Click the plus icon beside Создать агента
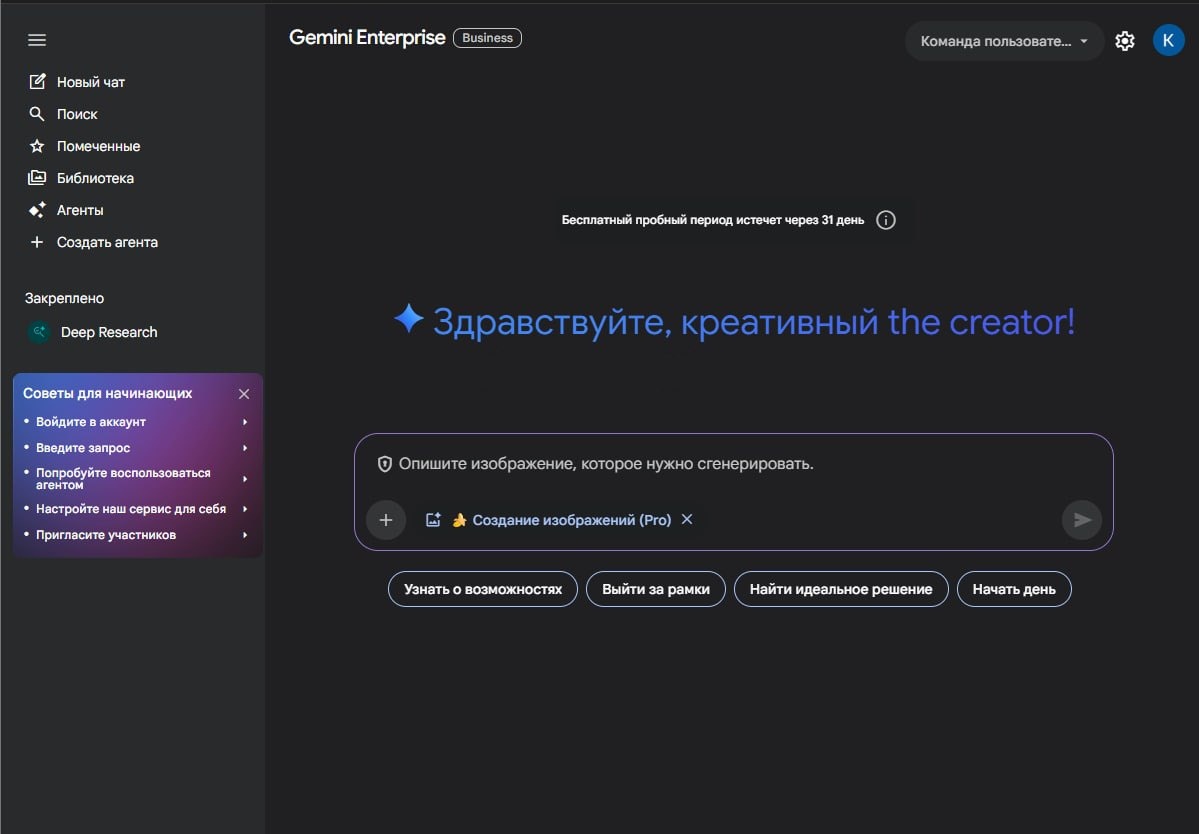1199x834 pixels. click(37, 242)
